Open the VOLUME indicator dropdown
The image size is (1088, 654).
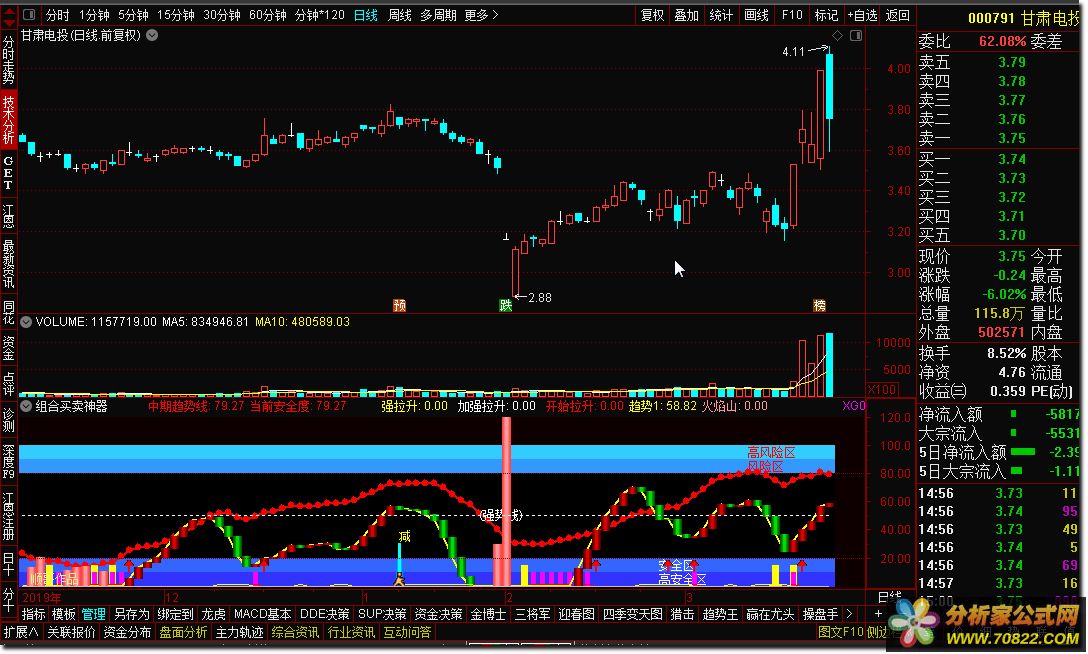coord(26,322)
